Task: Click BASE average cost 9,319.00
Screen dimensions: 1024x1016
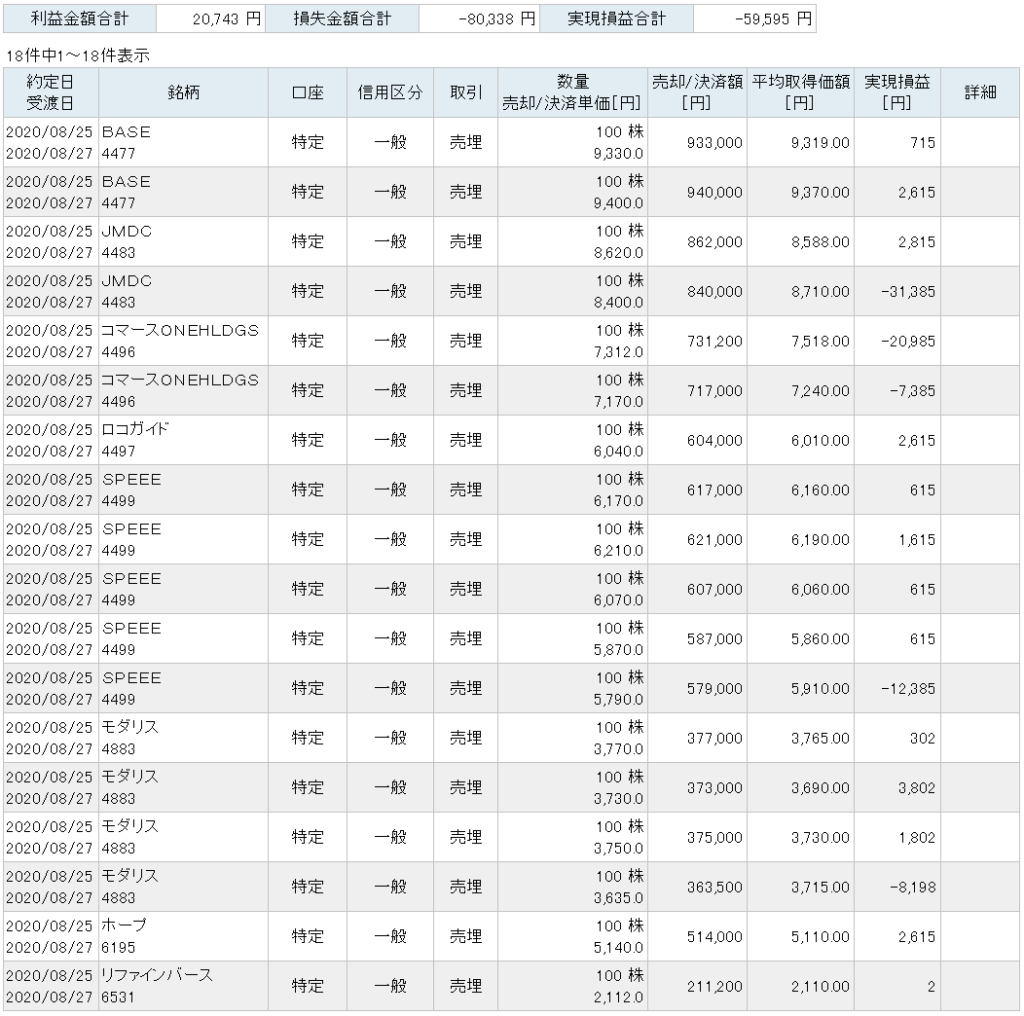Action: point(820,143)
